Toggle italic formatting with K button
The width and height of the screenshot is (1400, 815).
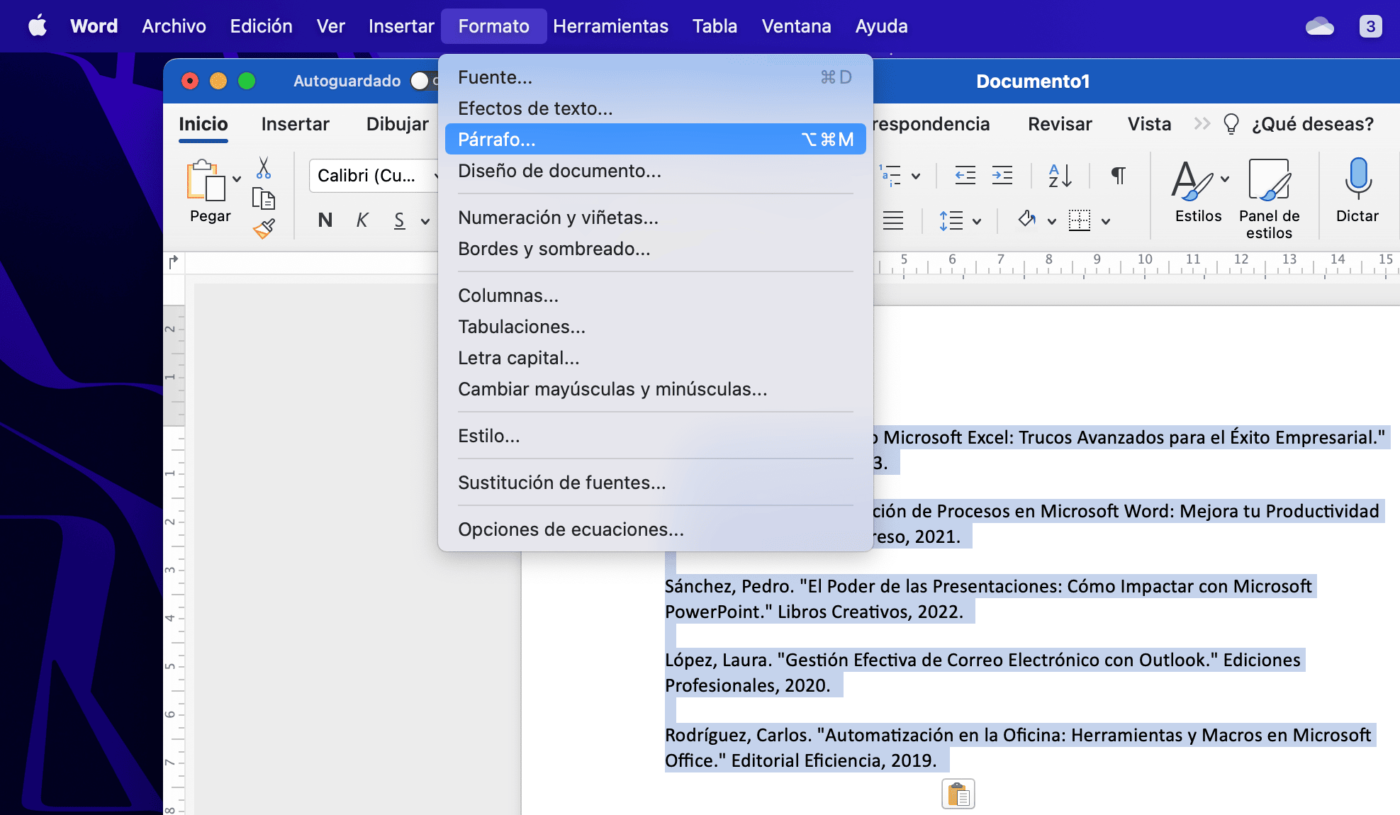pyautogui.click(x=361, y=220)
